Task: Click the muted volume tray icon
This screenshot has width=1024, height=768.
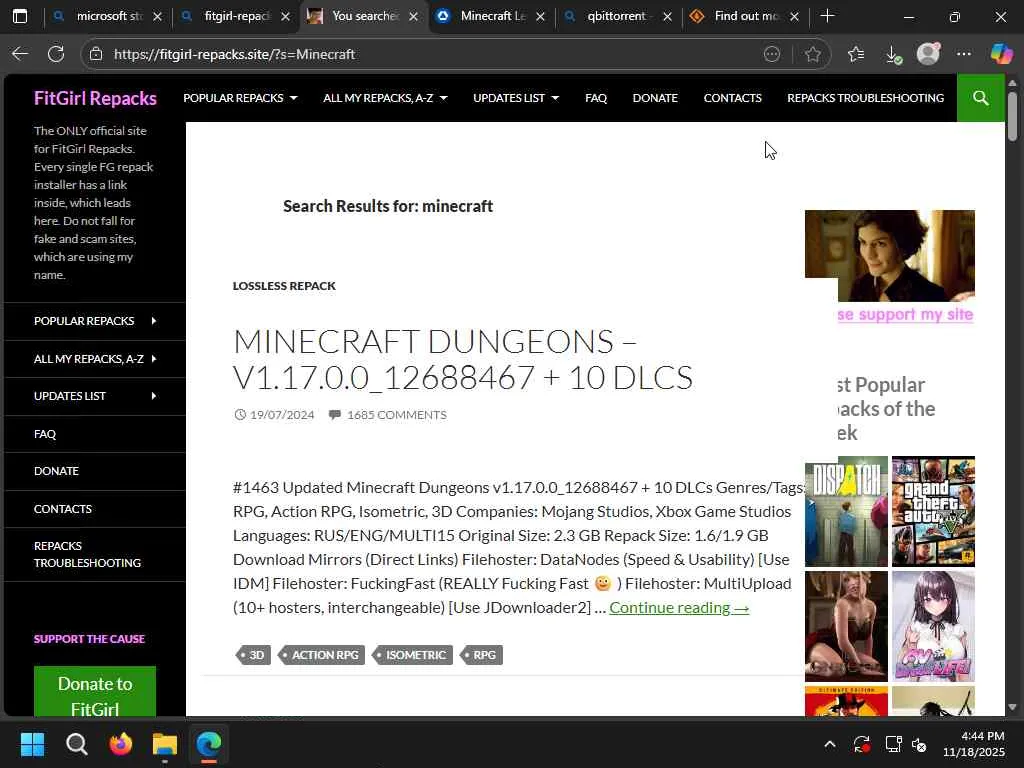Action: click(920, 744)
